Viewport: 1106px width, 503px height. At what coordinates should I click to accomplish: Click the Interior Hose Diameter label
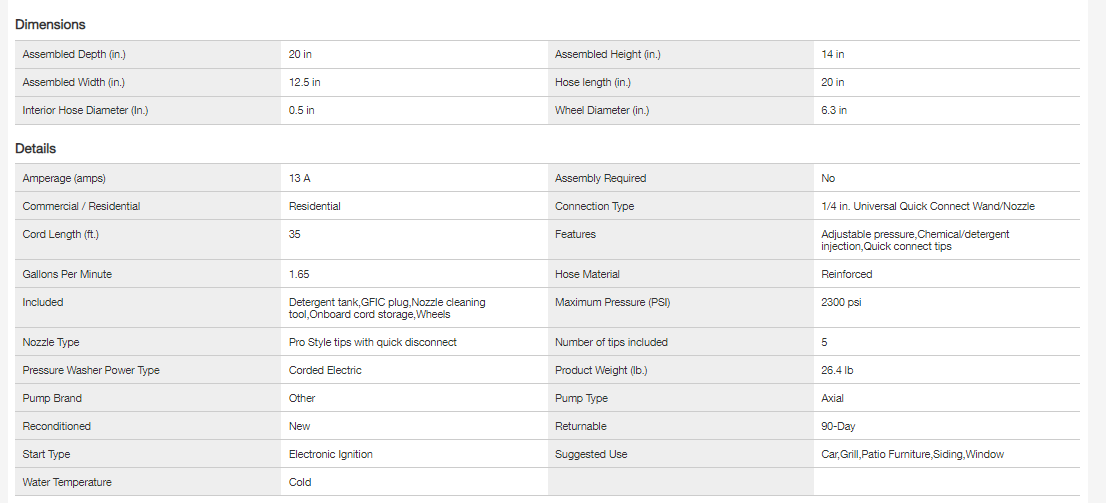[x=85, y=110]
